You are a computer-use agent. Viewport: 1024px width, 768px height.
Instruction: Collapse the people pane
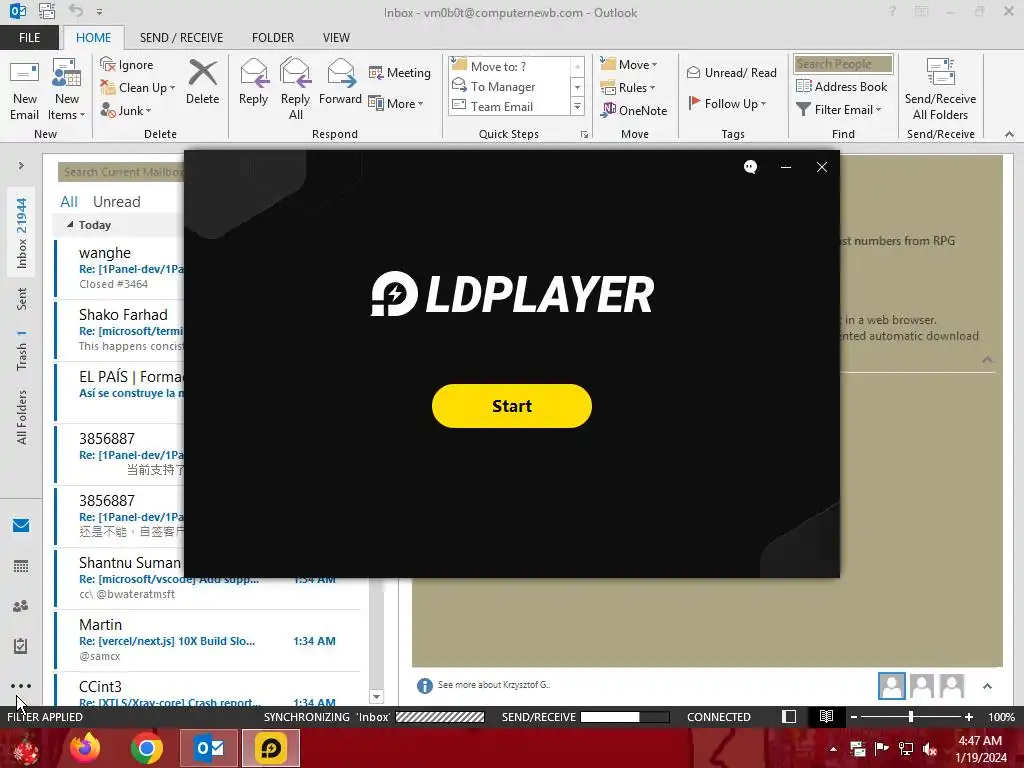987,686
